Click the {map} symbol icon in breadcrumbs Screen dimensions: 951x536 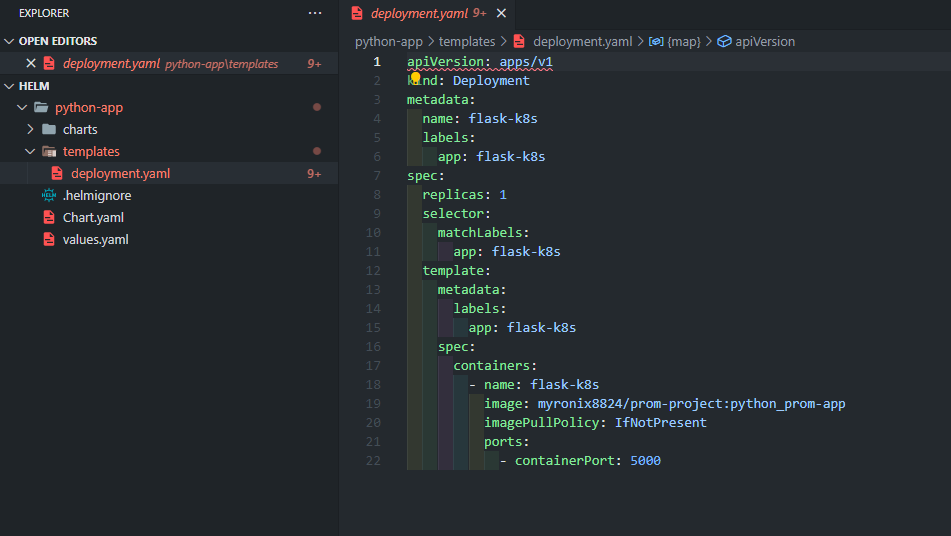click(x=656, y=42)
